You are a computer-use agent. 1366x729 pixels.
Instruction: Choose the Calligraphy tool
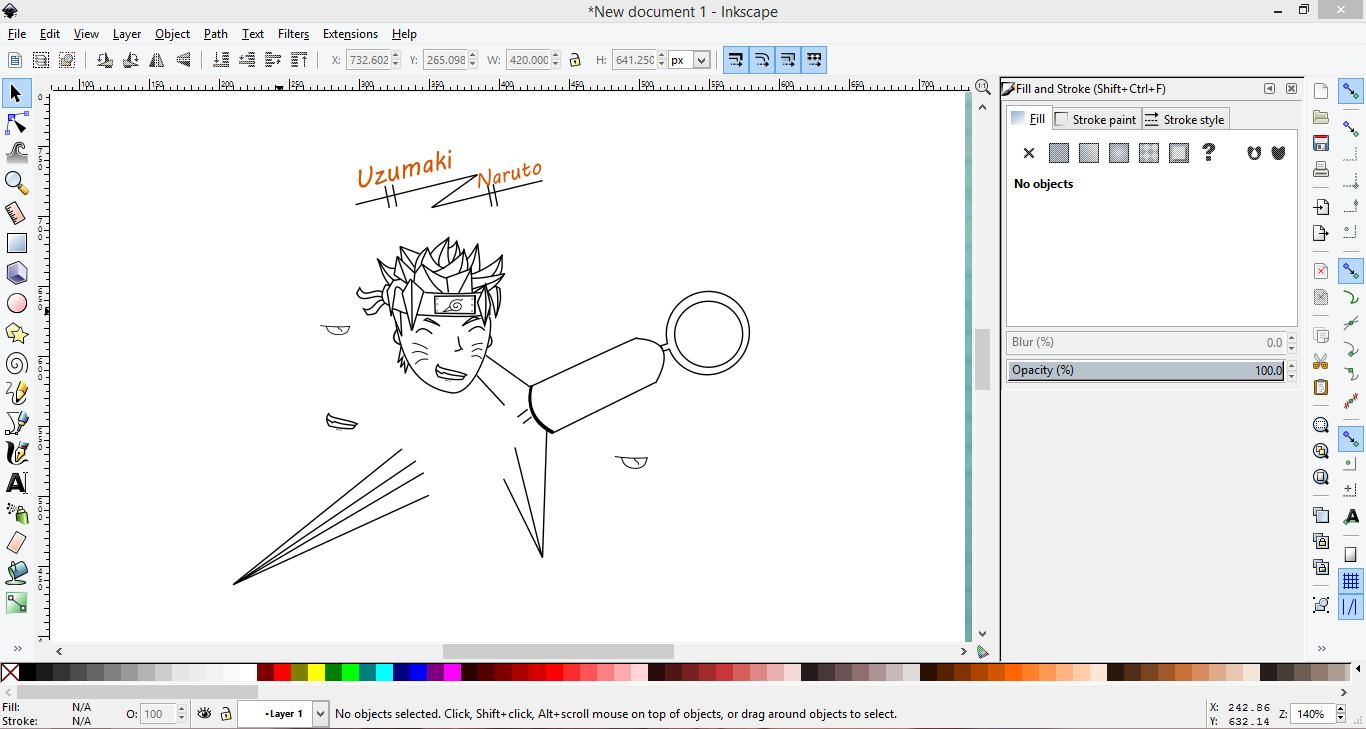click(x=17, y=453)
